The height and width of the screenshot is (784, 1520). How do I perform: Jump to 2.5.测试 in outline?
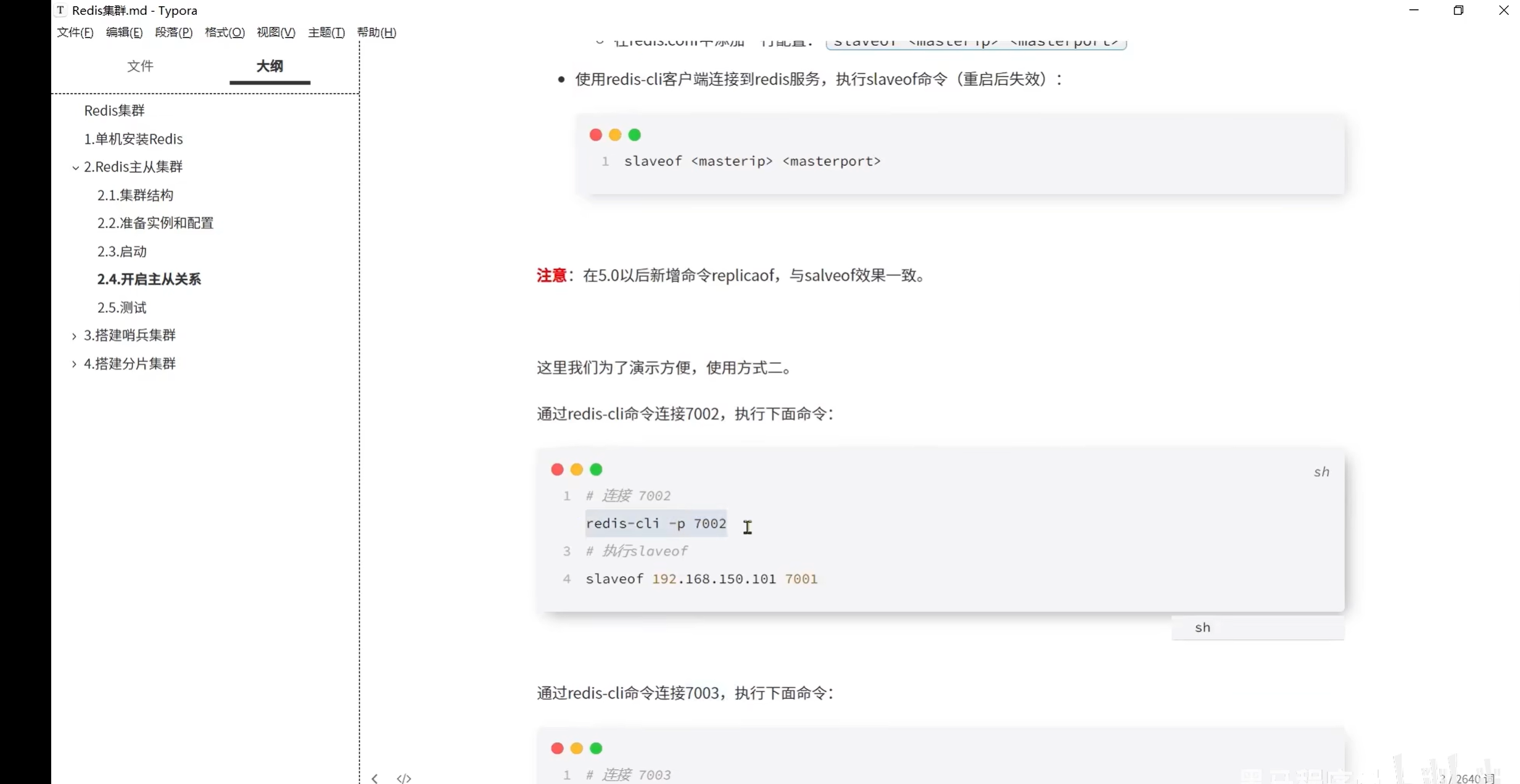122,307
